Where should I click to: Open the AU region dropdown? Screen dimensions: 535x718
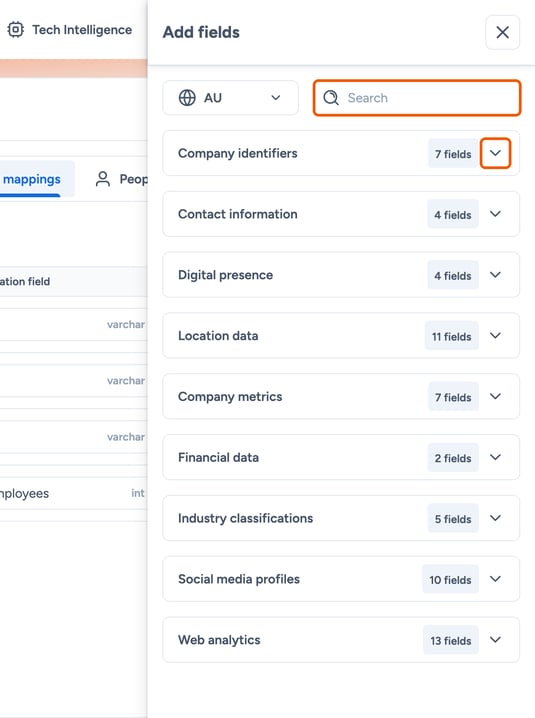click(230, 98)
